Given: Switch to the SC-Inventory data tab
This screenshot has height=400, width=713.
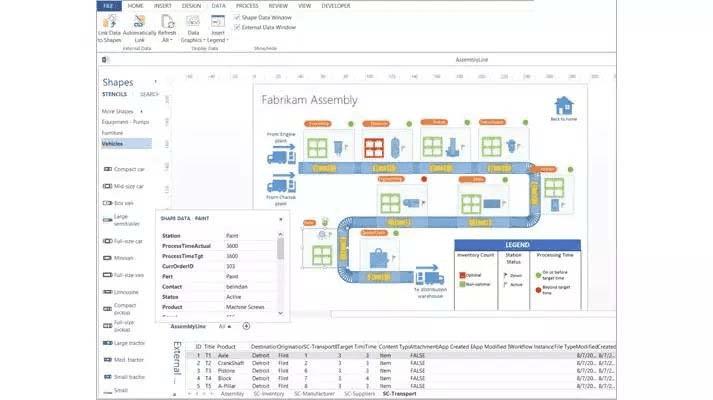Looking at the screenshot, I should click(x=269, y=394).
